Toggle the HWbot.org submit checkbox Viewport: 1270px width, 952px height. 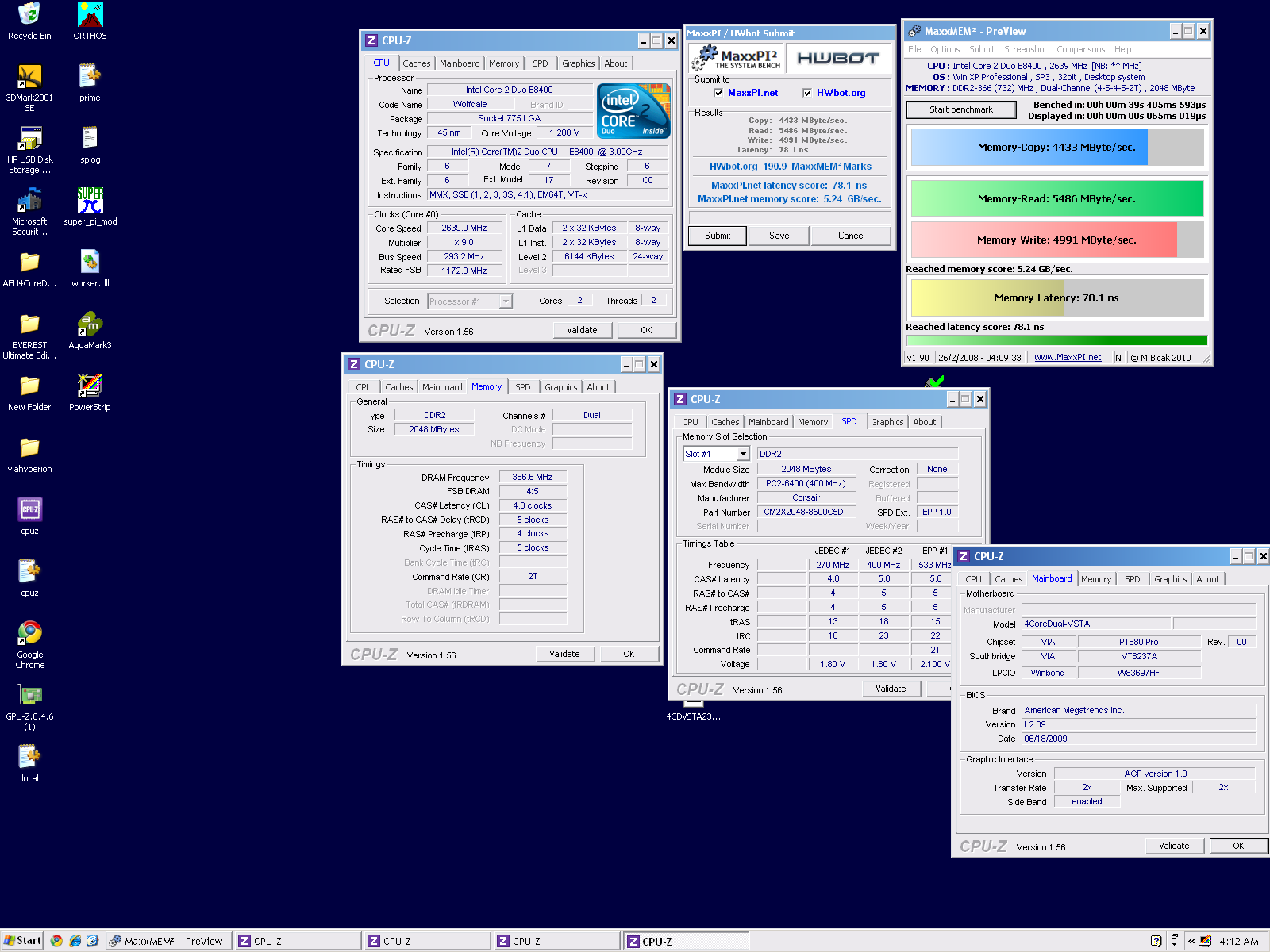click(807, 93)
